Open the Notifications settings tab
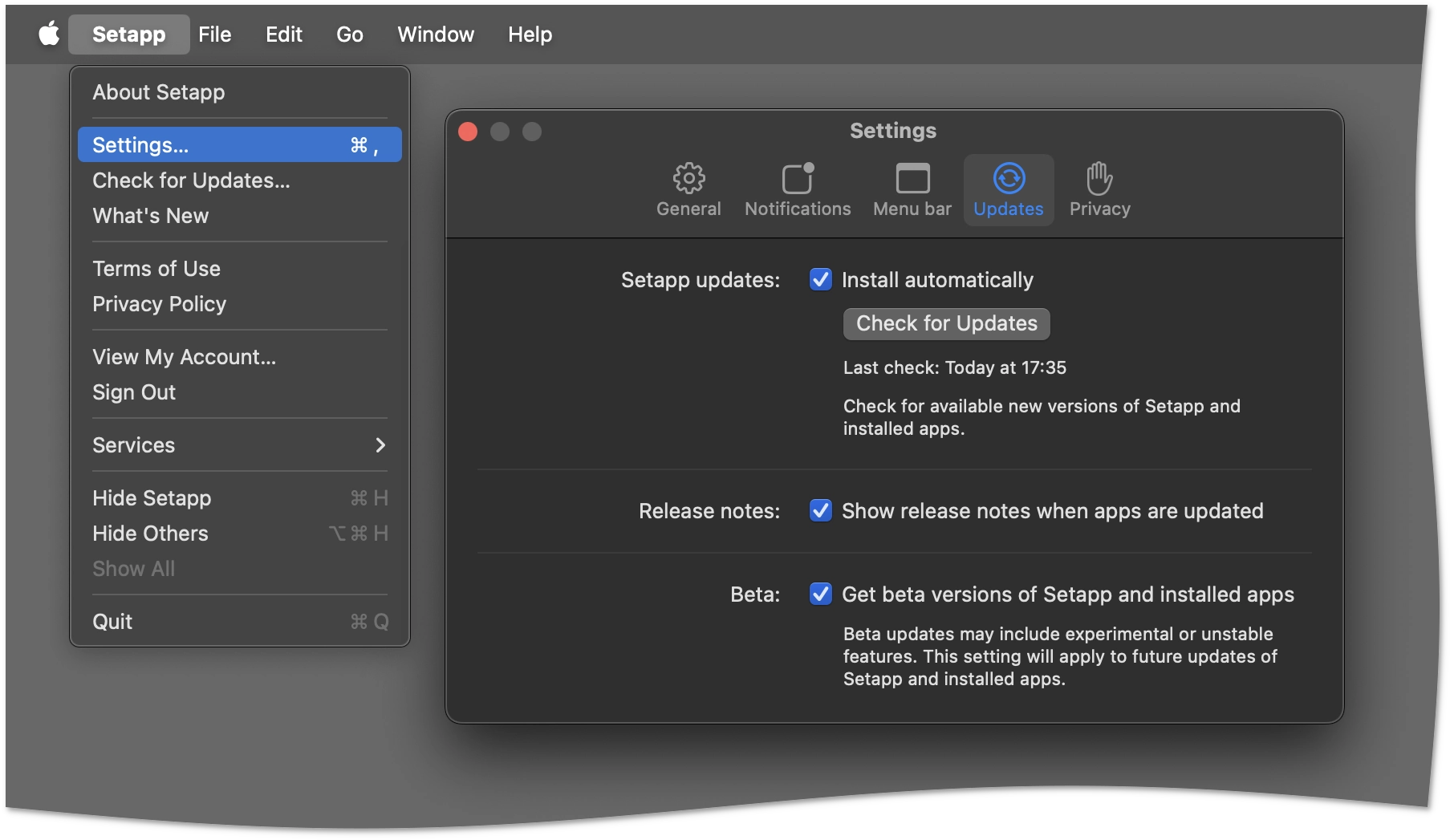Image resolution: width=1450 pixels, height=840 pixels. (x=798, y=190)
